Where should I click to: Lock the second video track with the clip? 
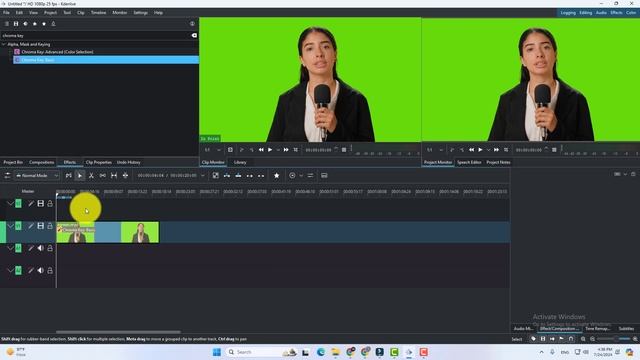[50, 226]
